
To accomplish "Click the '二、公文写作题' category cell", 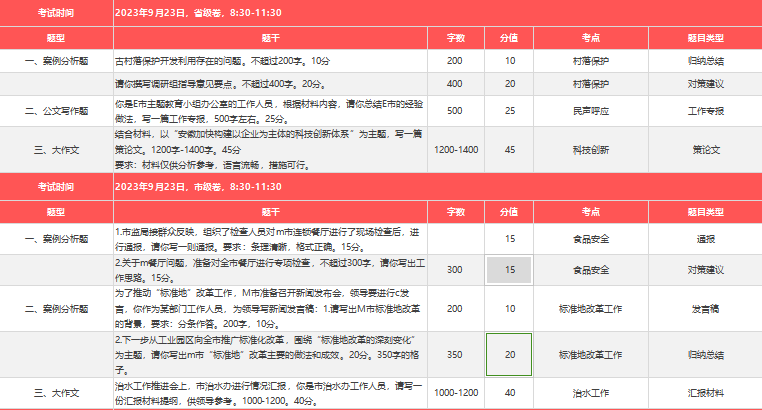I will pyautogui.click(x=56, y=110).
